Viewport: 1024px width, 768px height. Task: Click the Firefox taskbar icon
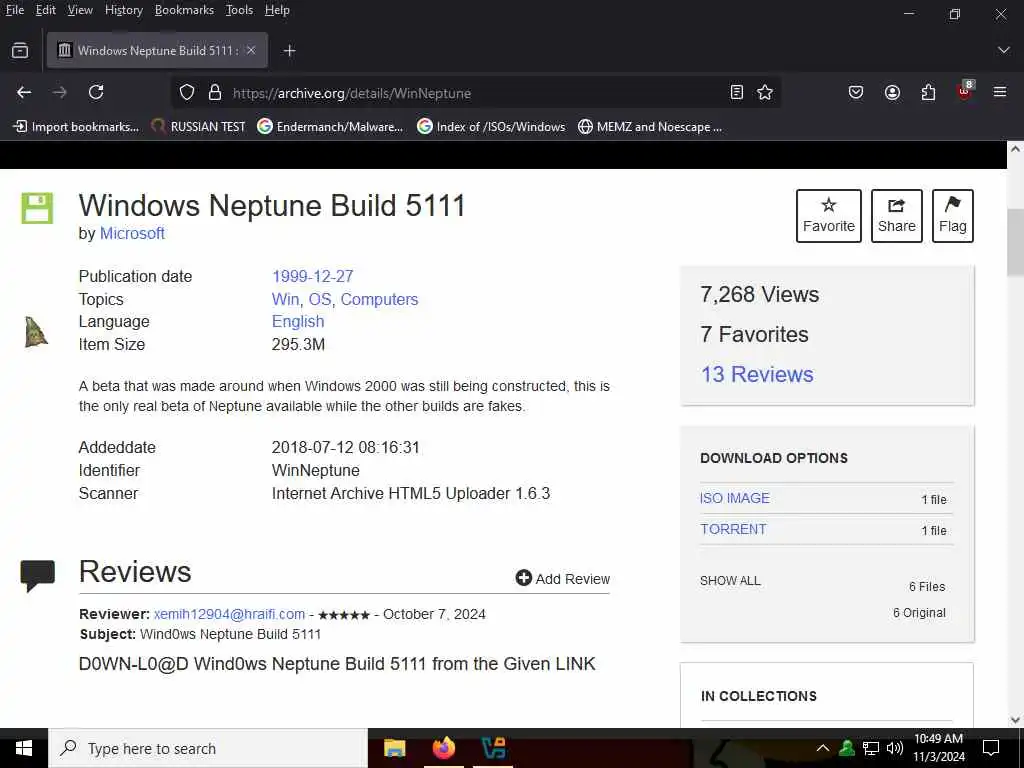[x=444, y=748]
